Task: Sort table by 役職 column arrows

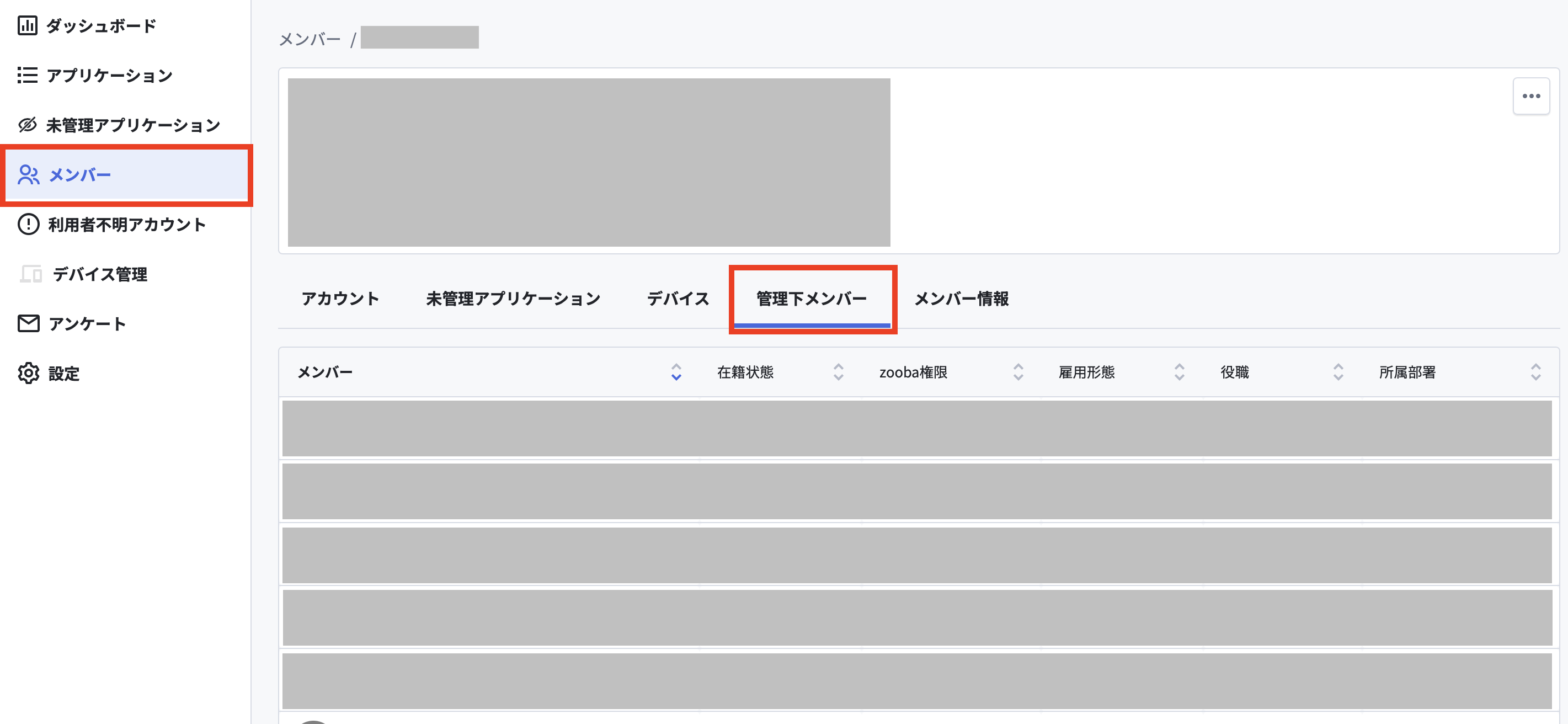Action: point(1338,372)
